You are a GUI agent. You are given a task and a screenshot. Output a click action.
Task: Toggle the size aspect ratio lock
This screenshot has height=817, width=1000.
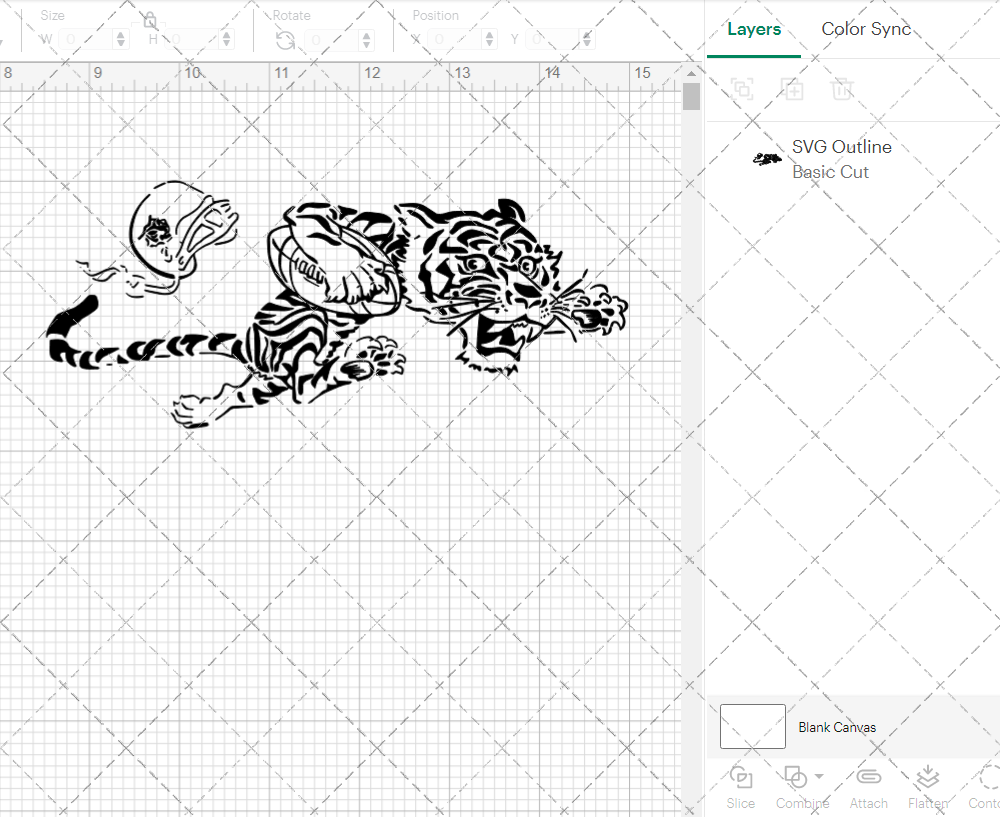point(149,20)
